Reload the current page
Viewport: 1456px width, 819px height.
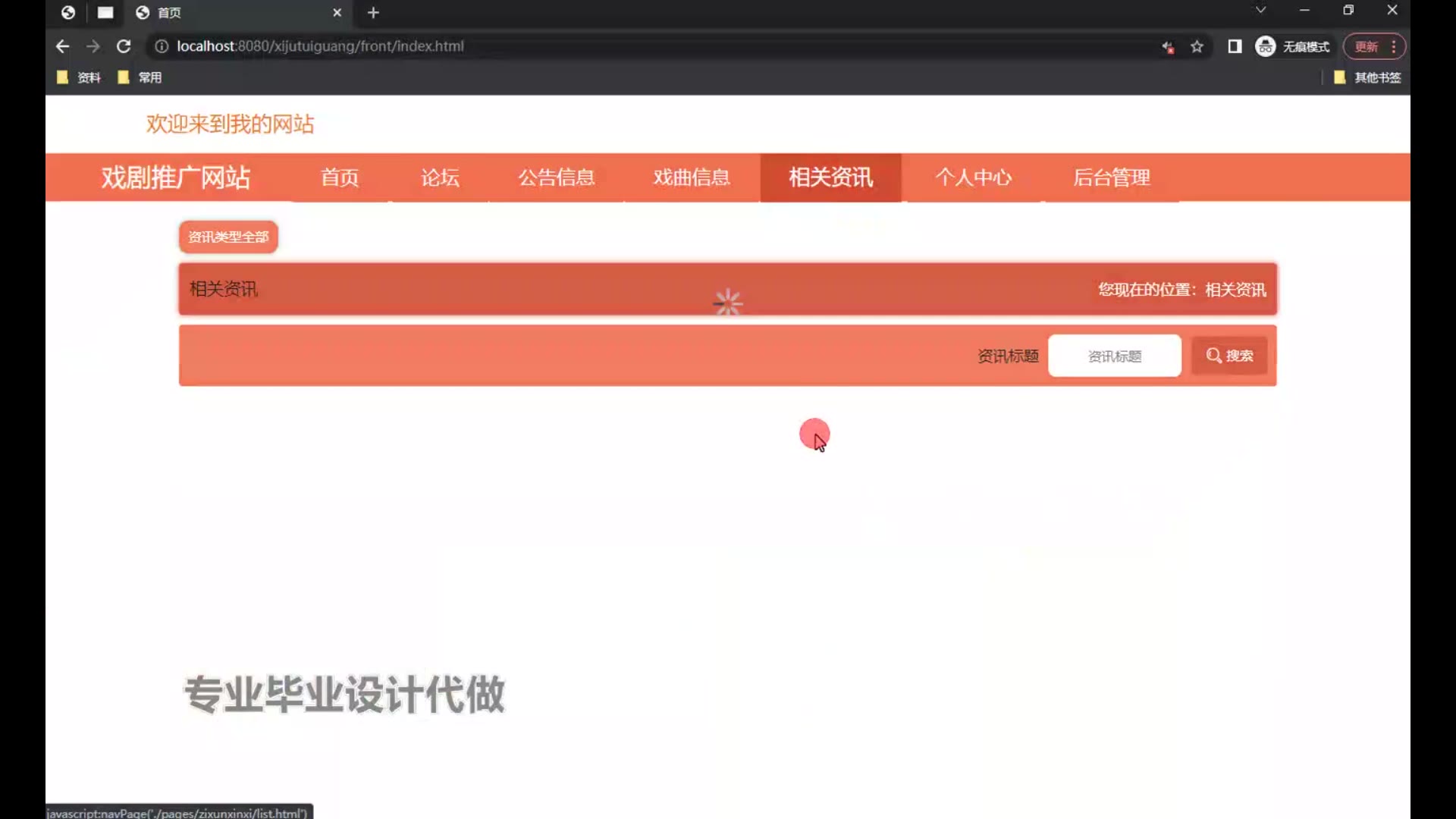tap(124, 46)
